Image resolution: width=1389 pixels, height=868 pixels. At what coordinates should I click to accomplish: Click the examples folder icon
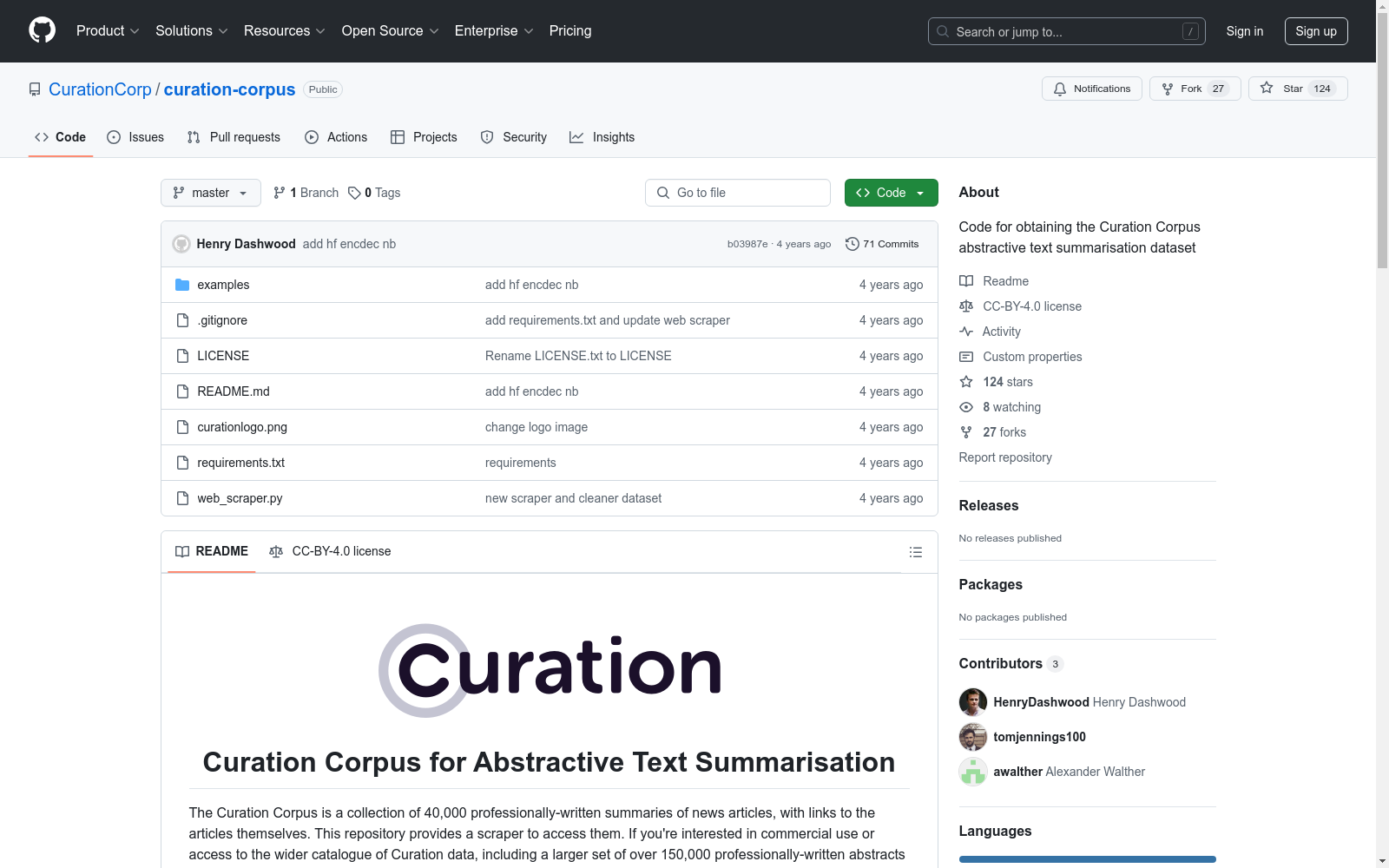(182, 285)
